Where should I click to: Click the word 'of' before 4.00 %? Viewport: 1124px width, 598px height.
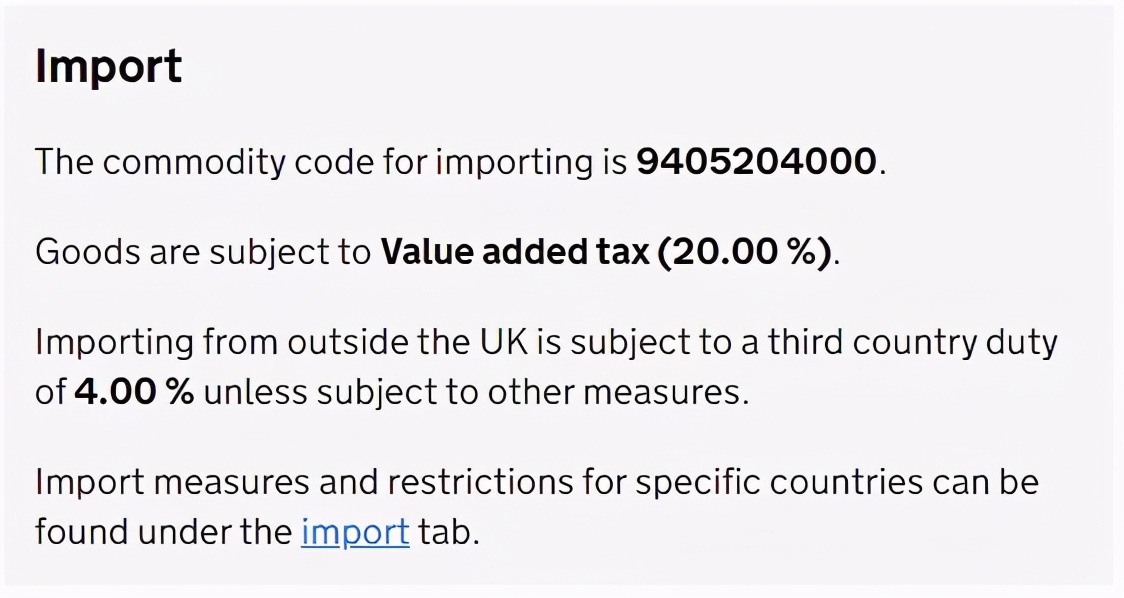click(50, 391)
